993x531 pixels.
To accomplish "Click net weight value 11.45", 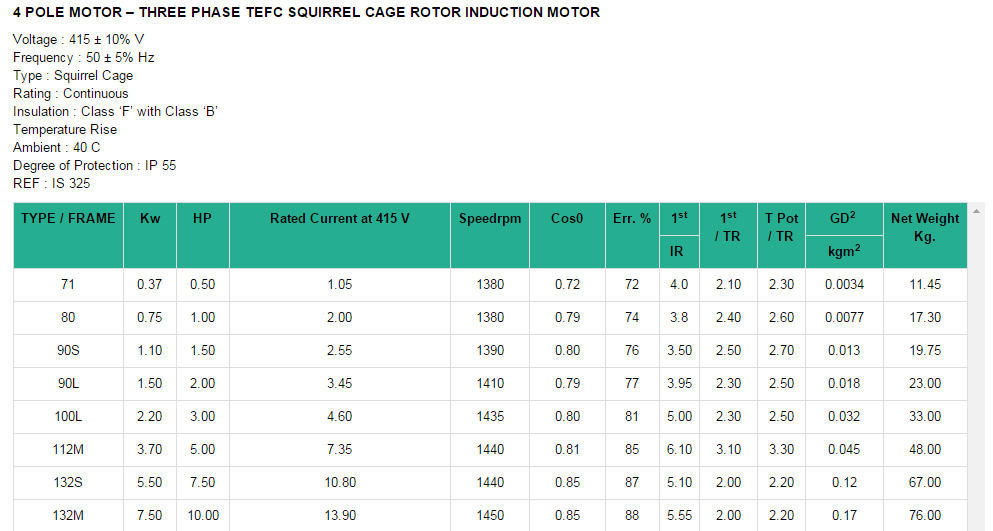I will pos(924,285).
